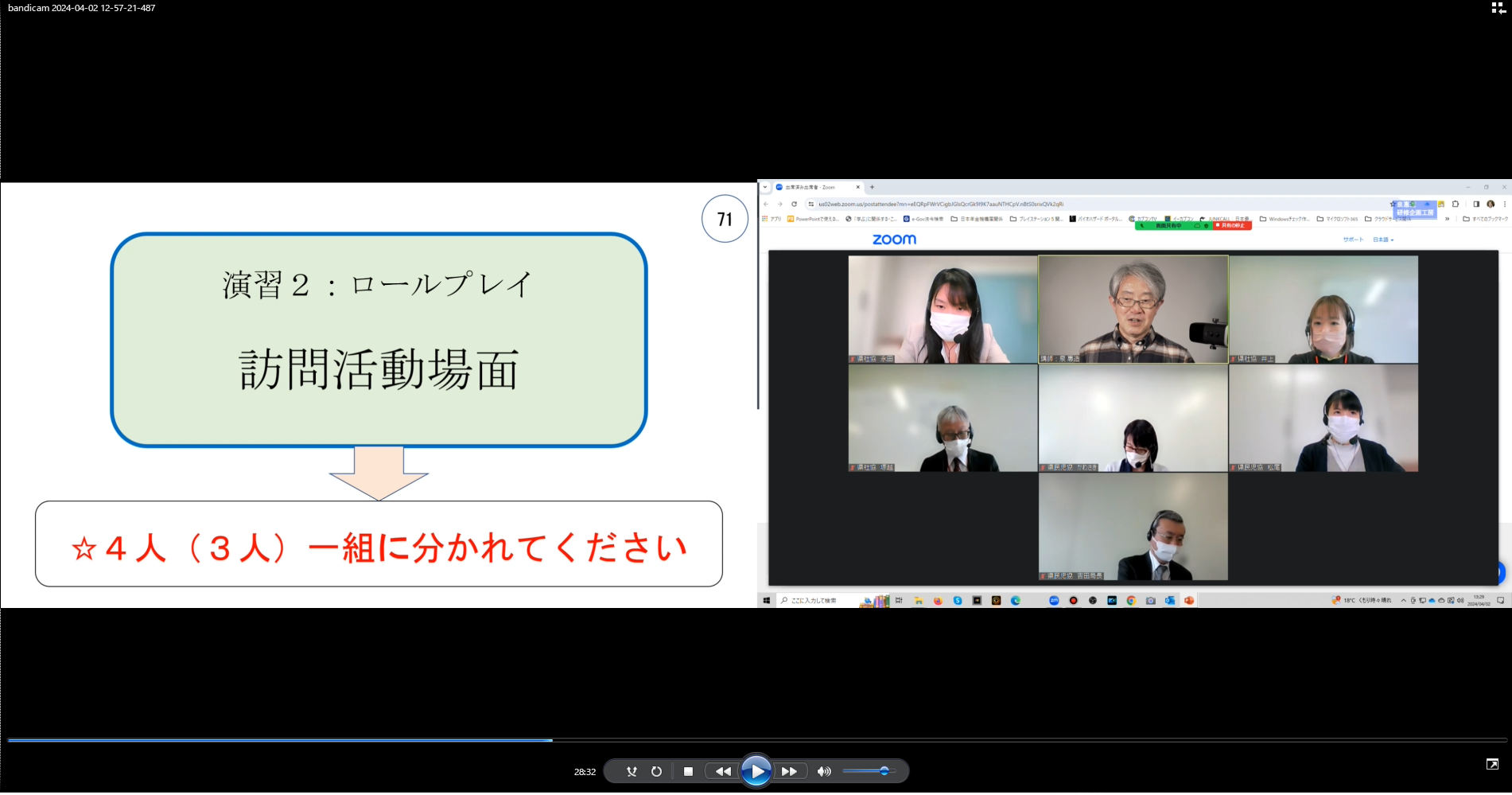
Task: Open Outlook from the taskbar
Action: (x=1170, y=600)
